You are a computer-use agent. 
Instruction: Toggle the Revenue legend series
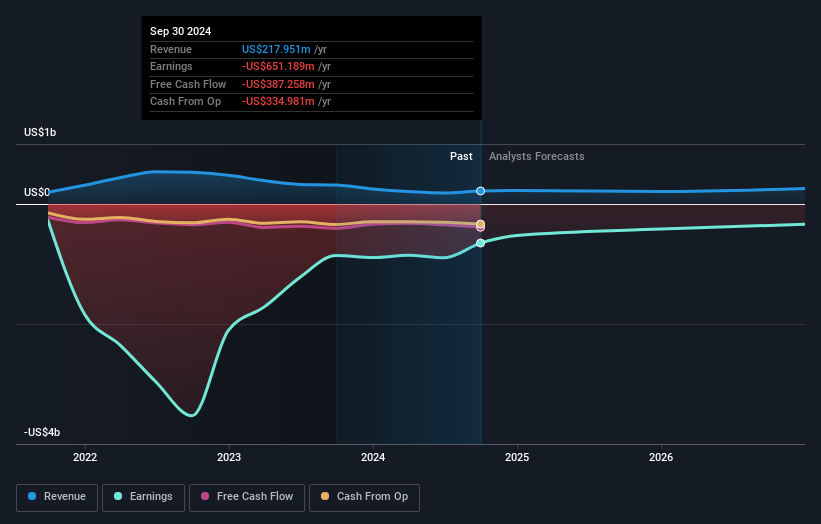point(57,497)
